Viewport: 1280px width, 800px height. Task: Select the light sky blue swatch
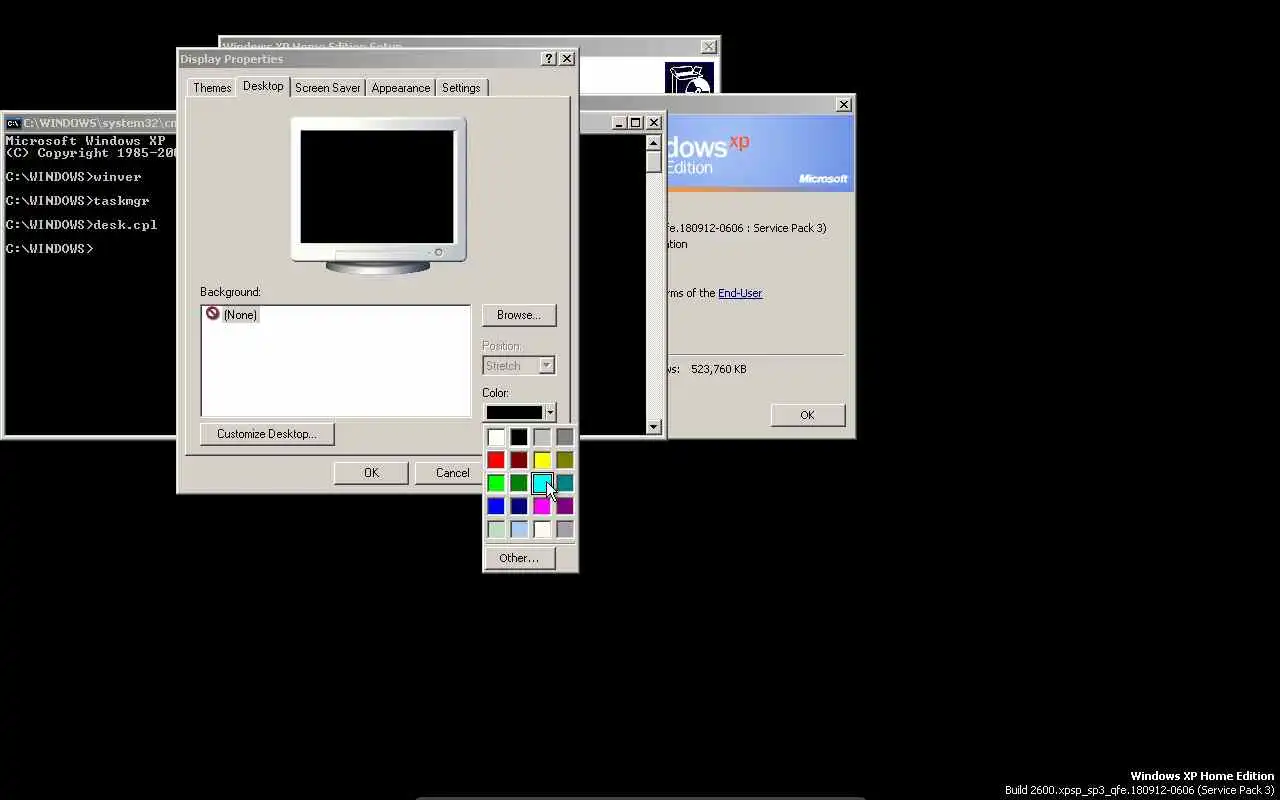click(x=519, y=529)
